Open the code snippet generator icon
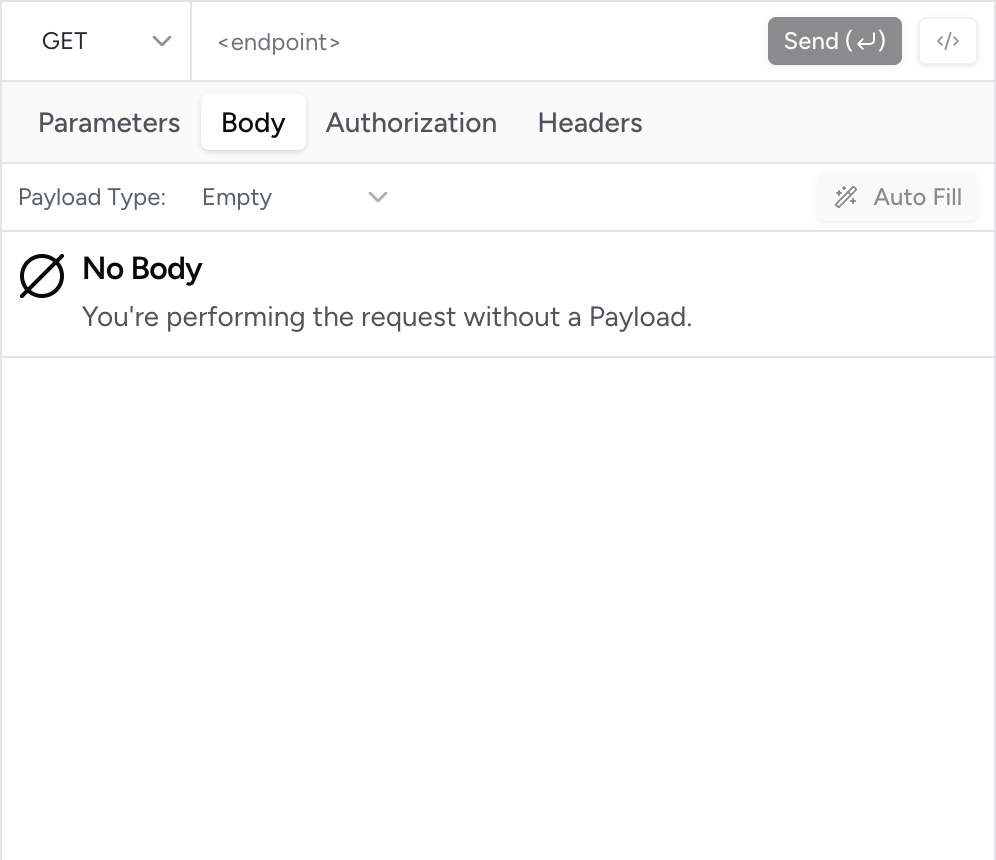This screenshot has width=996, height=860. tap(947, 42)
